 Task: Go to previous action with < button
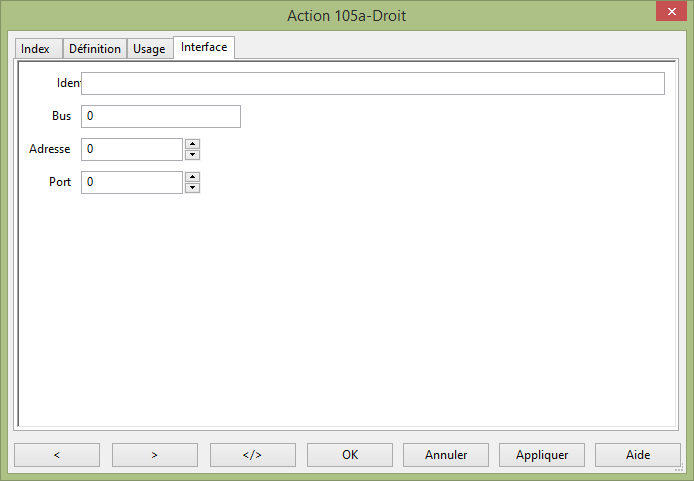[56, 454]
